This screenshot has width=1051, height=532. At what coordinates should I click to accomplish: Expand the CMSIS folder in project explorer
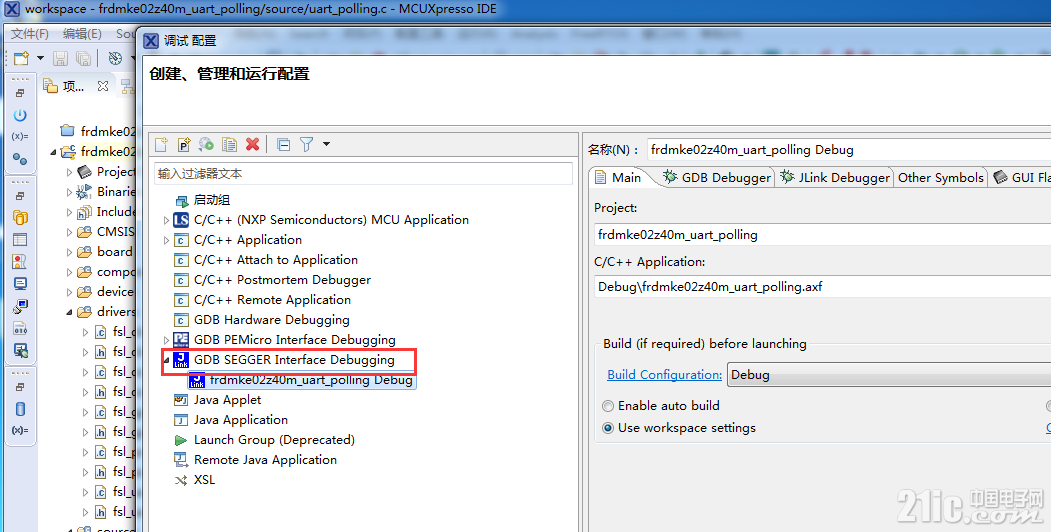(69, 232)
